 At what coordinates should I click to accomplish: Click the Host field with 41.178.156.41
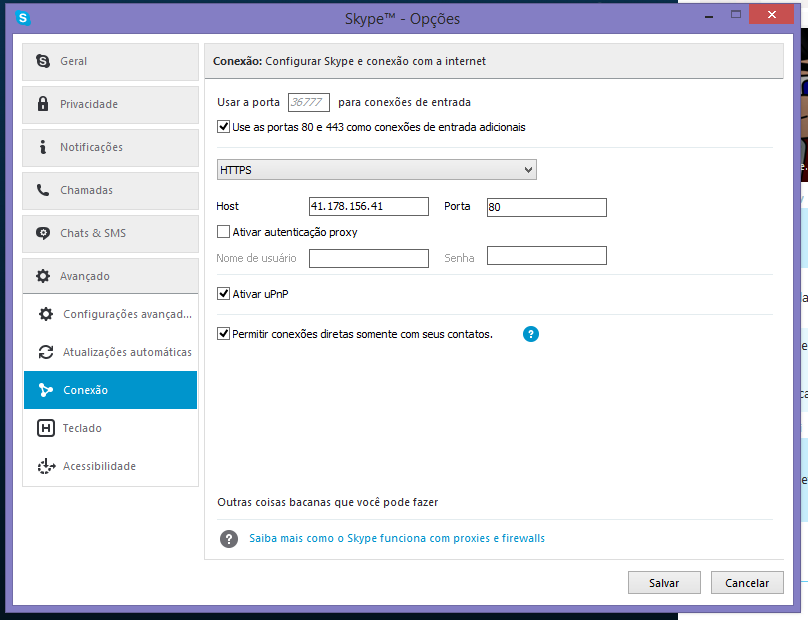pyautogui.click(x=369, y=206)
